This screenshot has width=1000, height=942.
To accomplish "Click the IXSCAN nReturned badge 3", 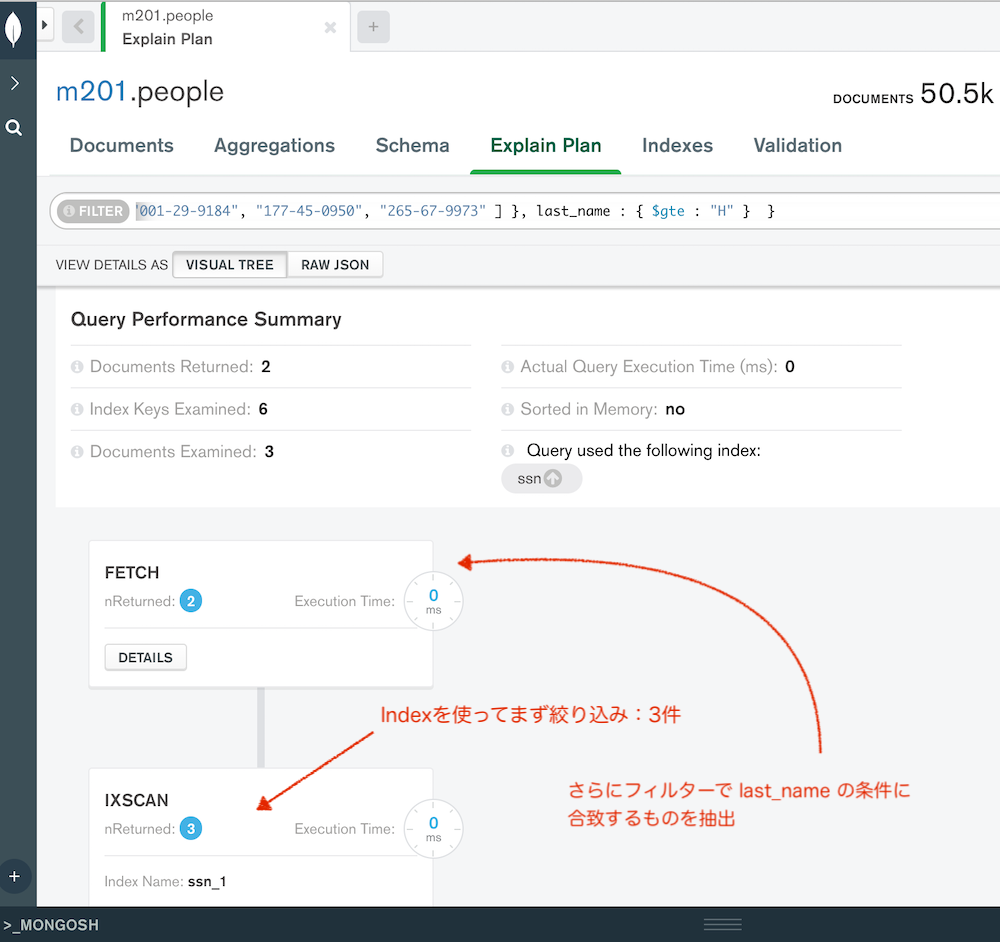I will click(191, 829).
